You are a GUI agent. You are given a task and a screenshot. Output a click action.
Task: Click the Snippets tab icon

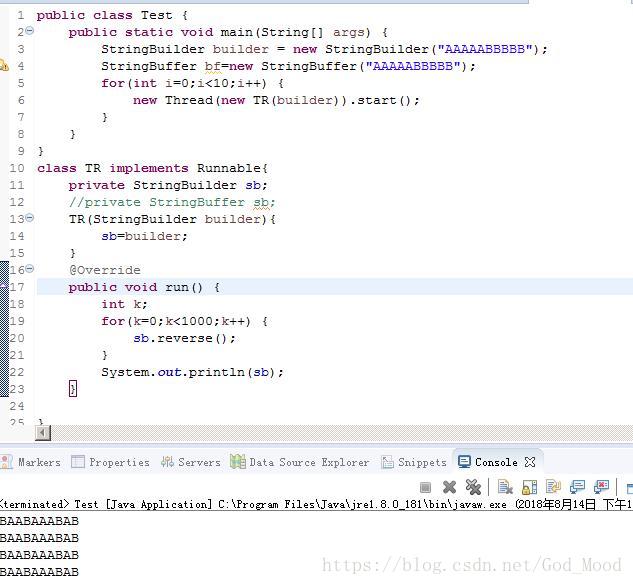[388, 462]
